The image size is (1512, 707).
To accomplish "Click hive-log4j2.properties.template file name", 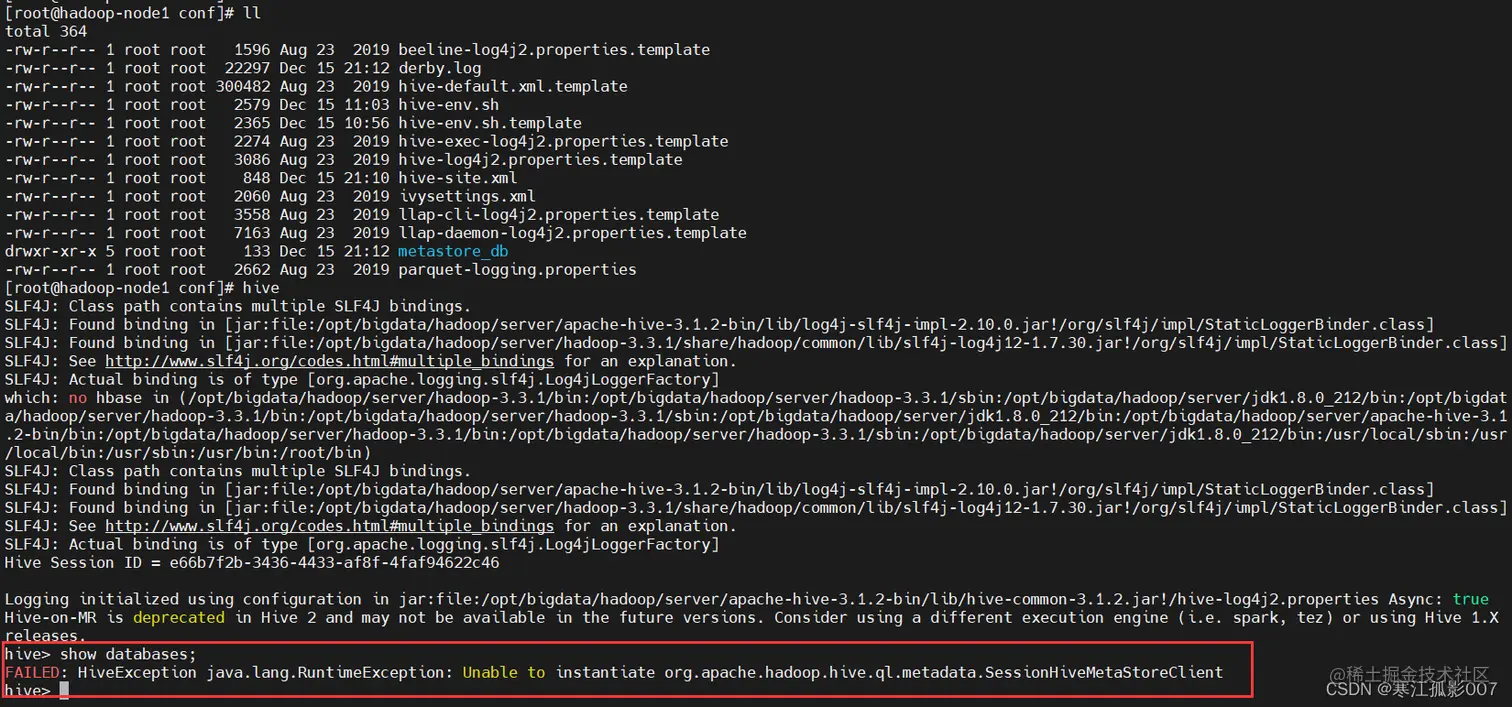I will (540, 159).
